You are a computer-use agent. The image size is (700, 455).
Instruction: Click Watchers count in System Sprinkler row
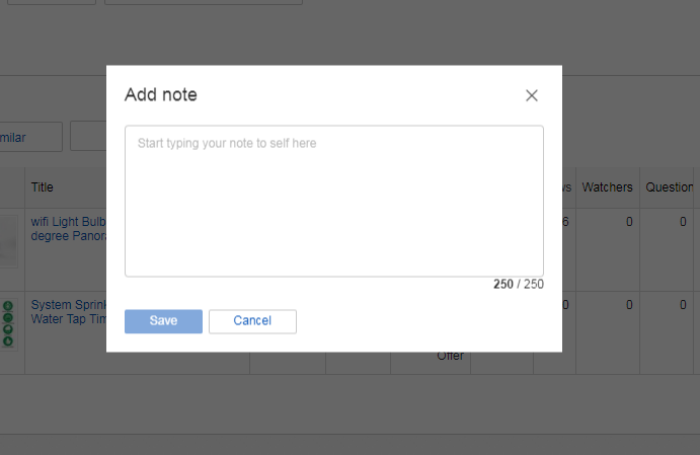pos(629,305)
